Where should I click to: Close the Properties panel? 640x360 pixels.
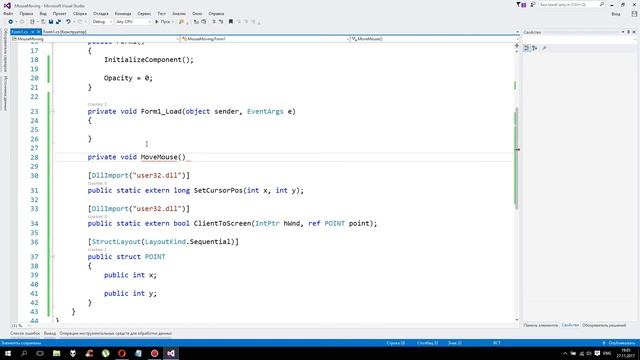pyautogui.click(x=634, y=32)
